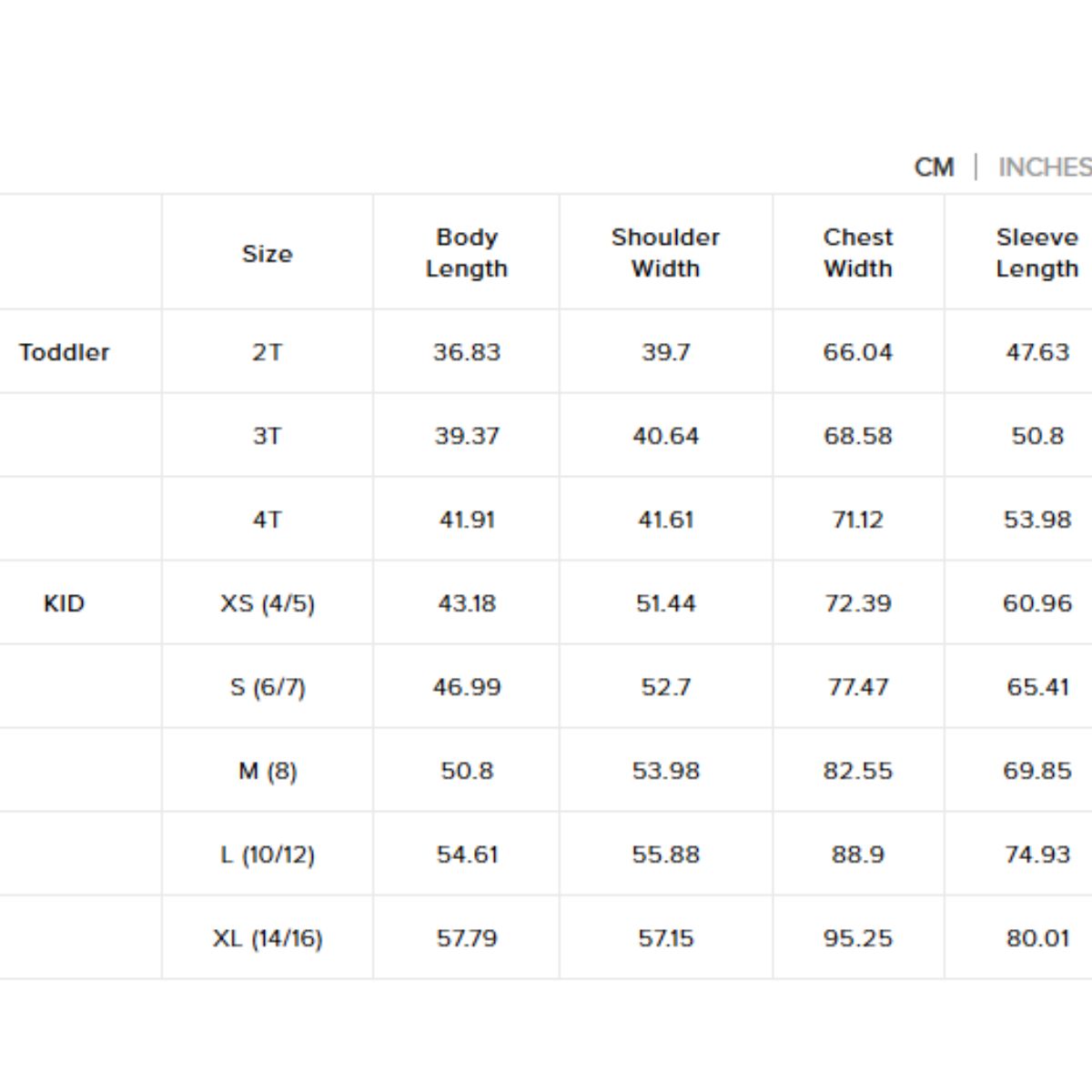Click the KID category label

(x=64, y=603)
